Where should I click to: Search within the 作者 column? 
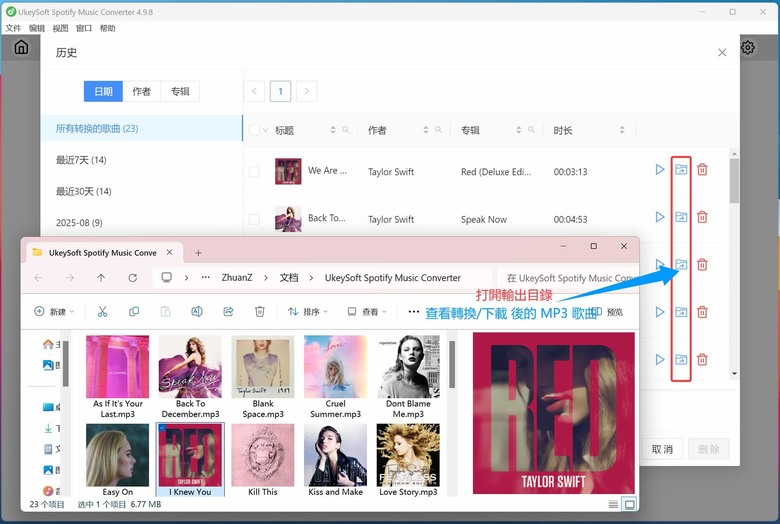[x=439, y=130]
